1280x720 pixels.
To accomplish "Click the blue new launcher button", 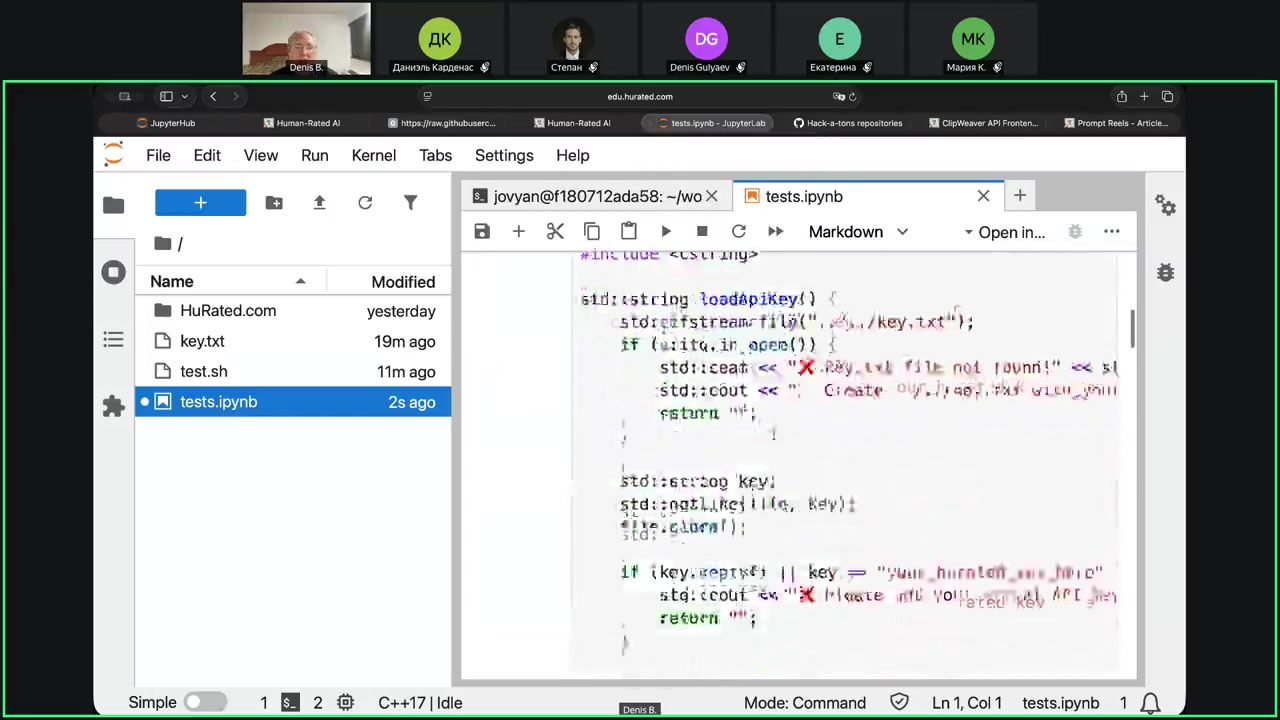I will tap(200, 203).
